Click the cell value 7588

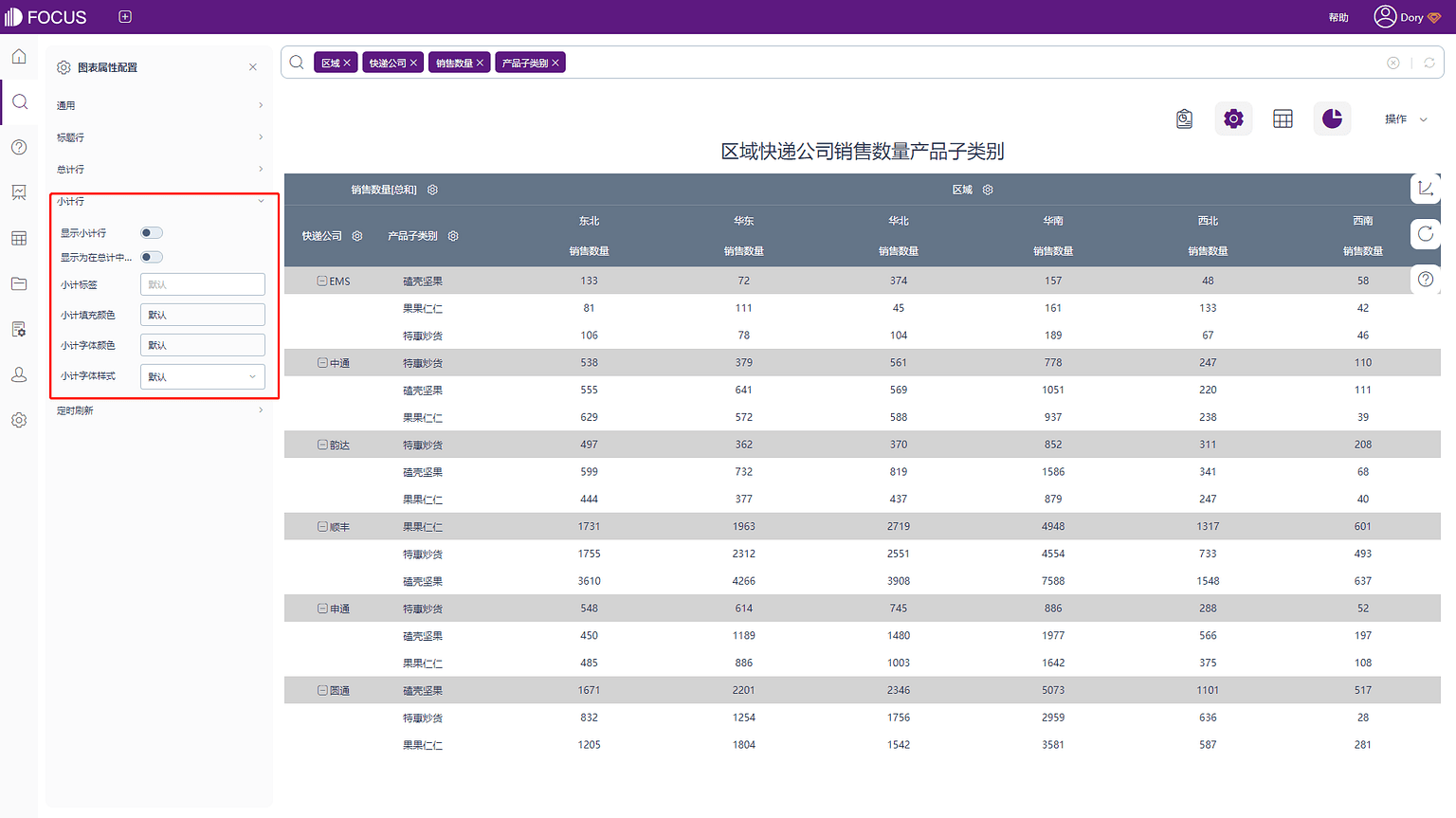[1053, 581]
